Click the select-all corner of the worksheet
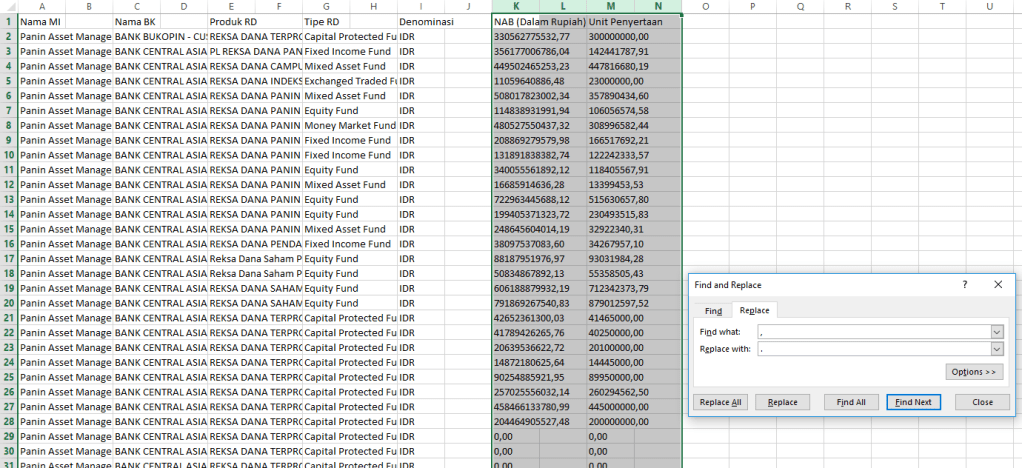Screen dimensions: 1022x468 point(8,6)
